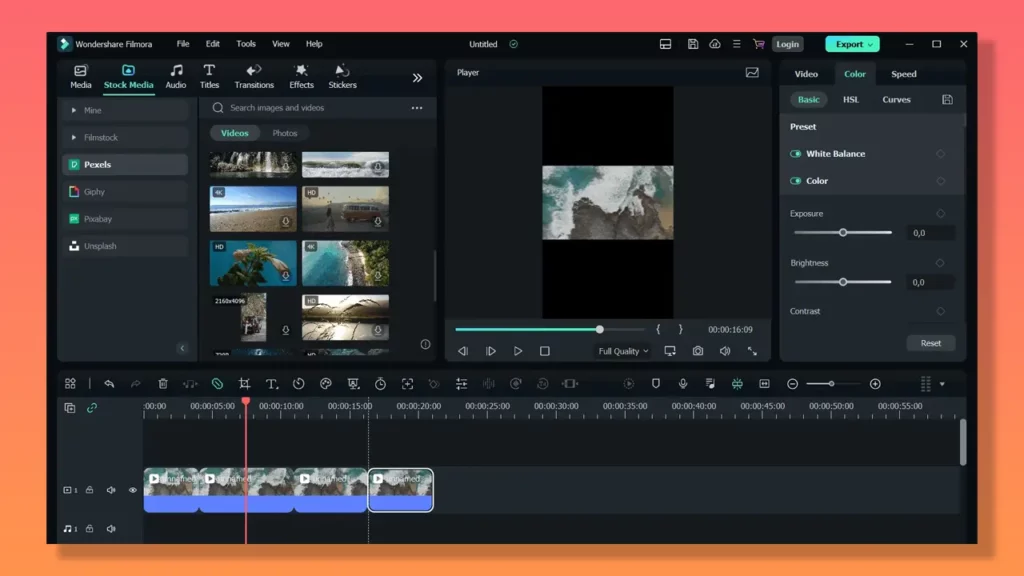Open the Titles tab

(209, 76)
